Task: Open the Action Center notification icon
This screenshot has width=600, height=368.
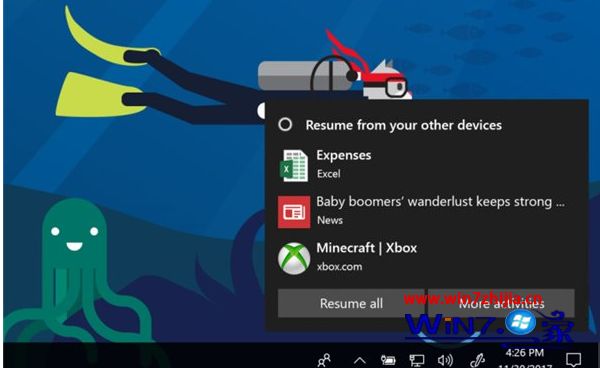Action: (x=573, y=360)
